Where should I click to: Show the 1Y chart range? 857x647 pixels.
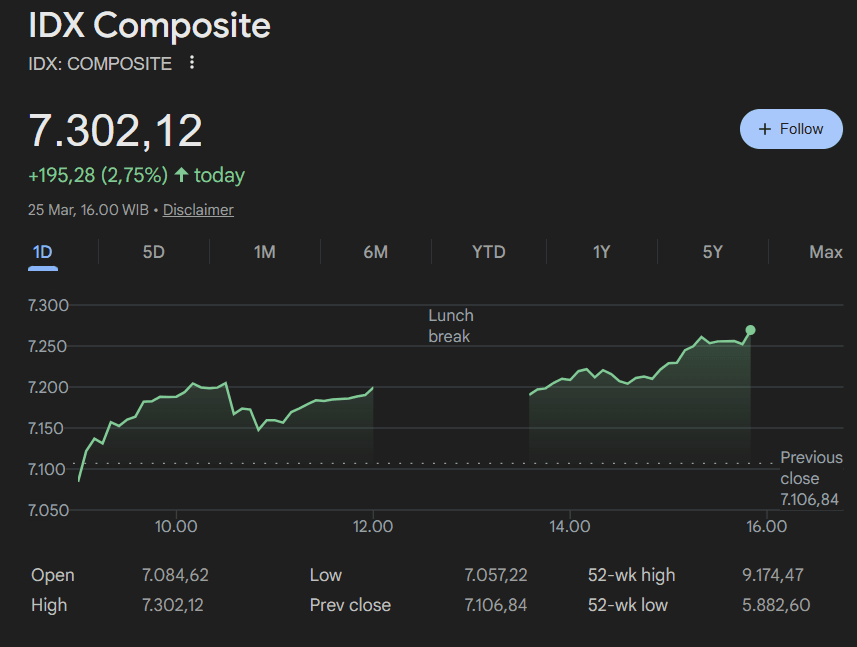[601, 252]
